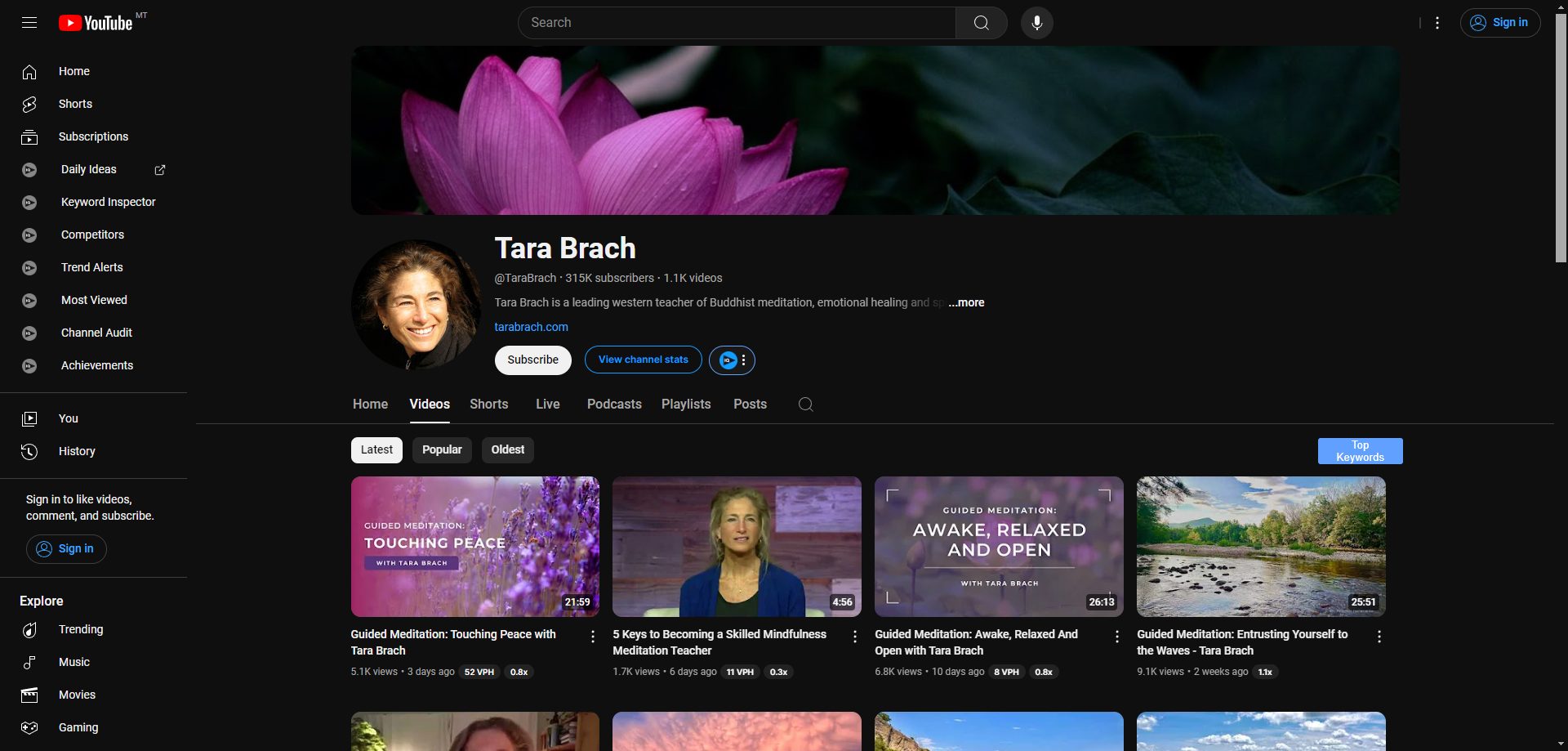Click the Most Viewed icon

[29, 301]
